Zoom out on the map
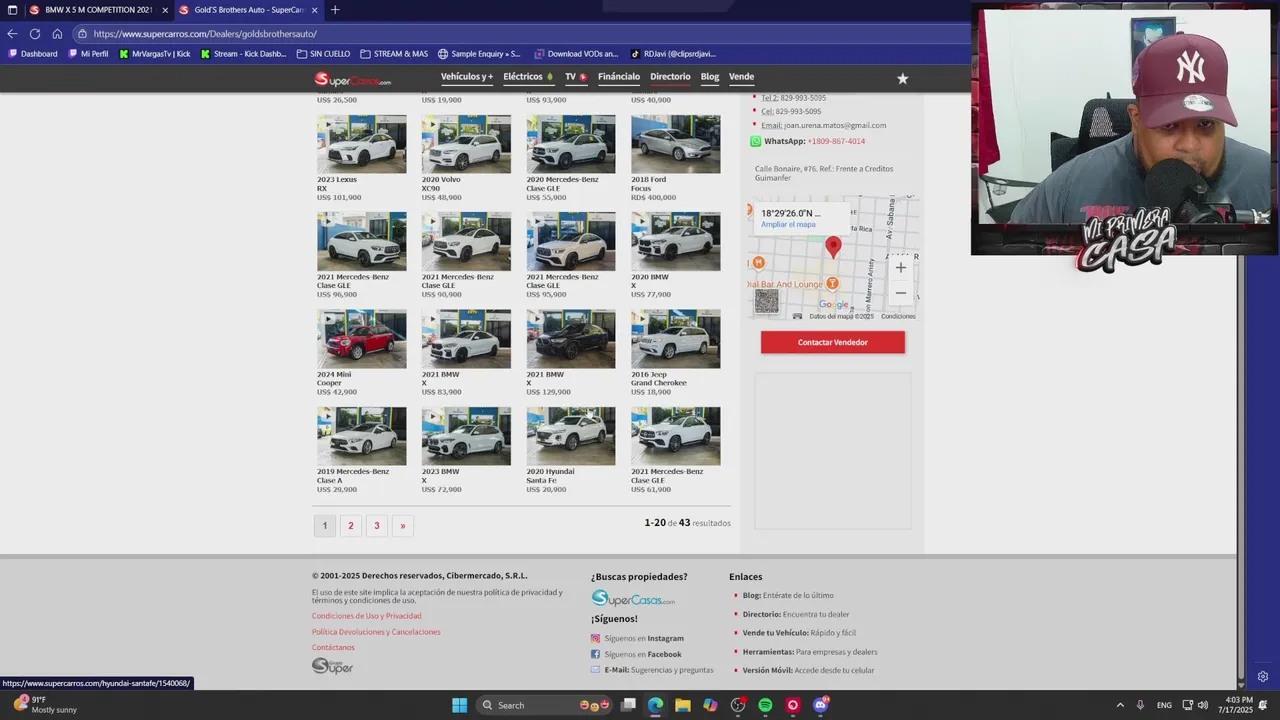 click(x=900, y=293)
